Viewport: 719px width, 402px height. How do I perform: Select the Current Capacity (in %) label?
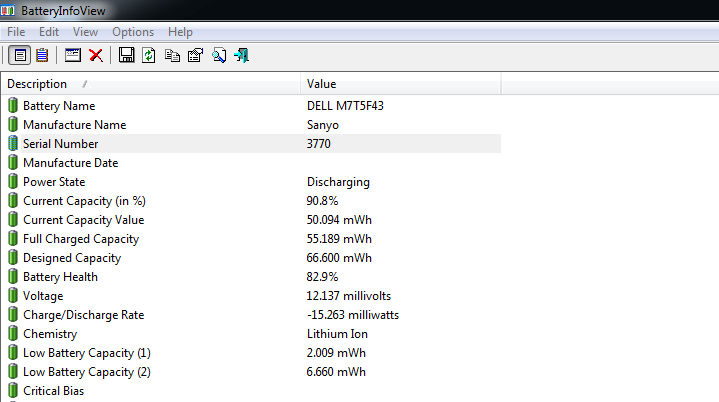click(84, 201)
